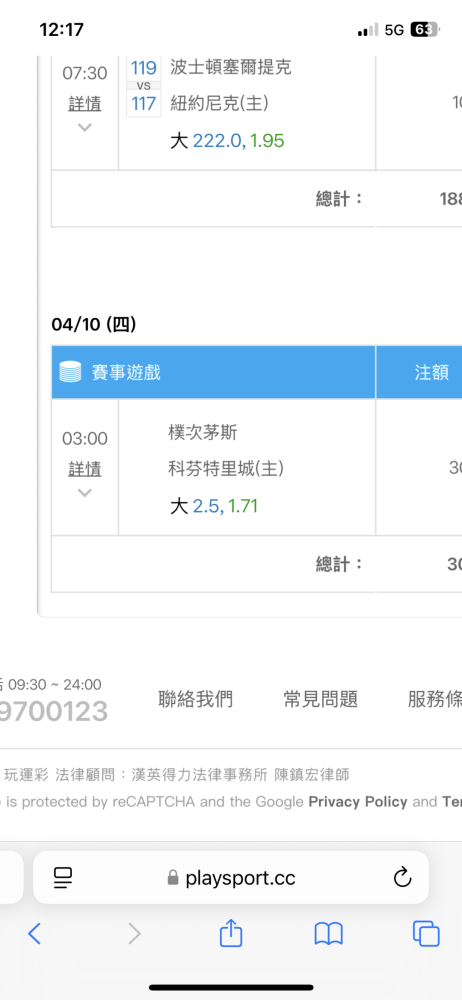Open the Safari share sheet icon

pos(231,932)
